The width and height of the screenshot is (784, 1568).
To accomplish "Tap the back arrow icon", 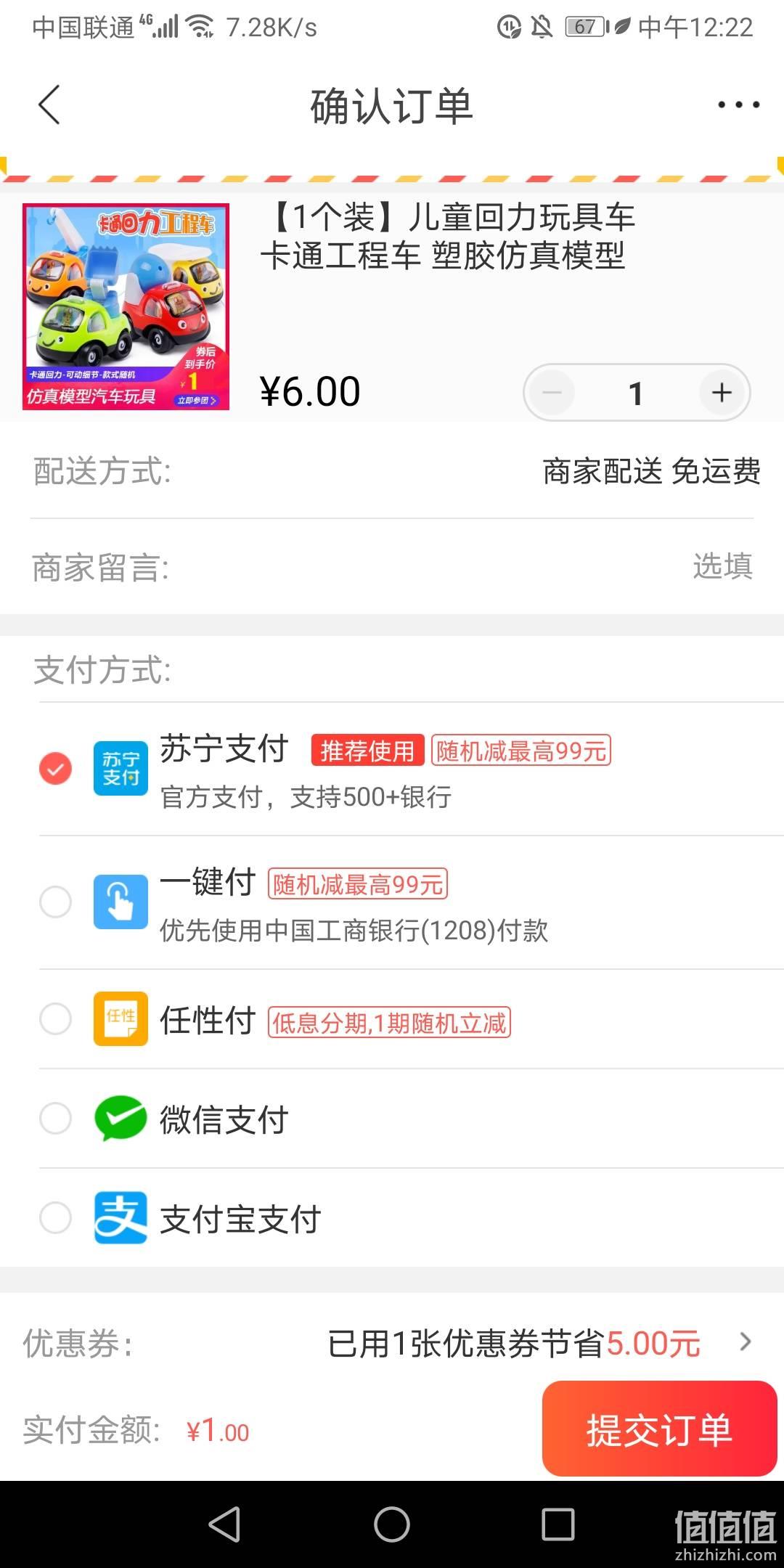I will [49, 105].
